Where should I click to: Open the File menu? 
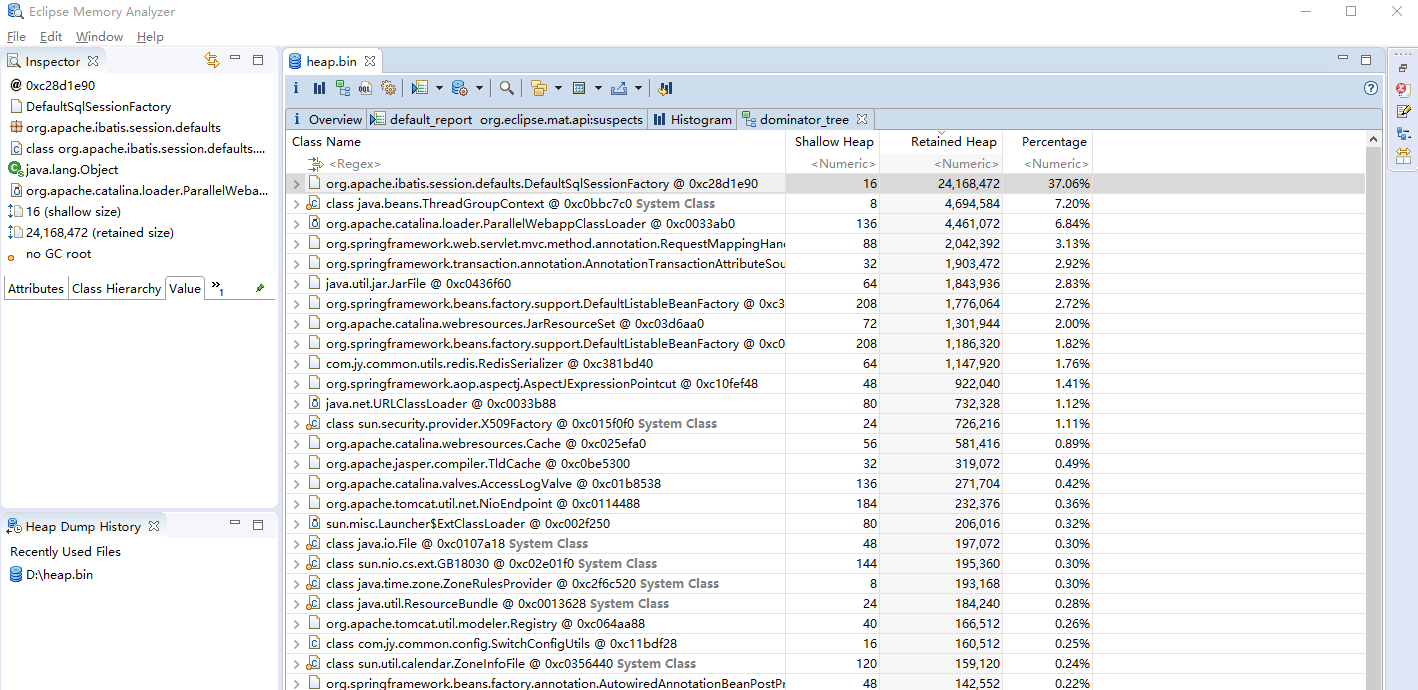[16, 37]
